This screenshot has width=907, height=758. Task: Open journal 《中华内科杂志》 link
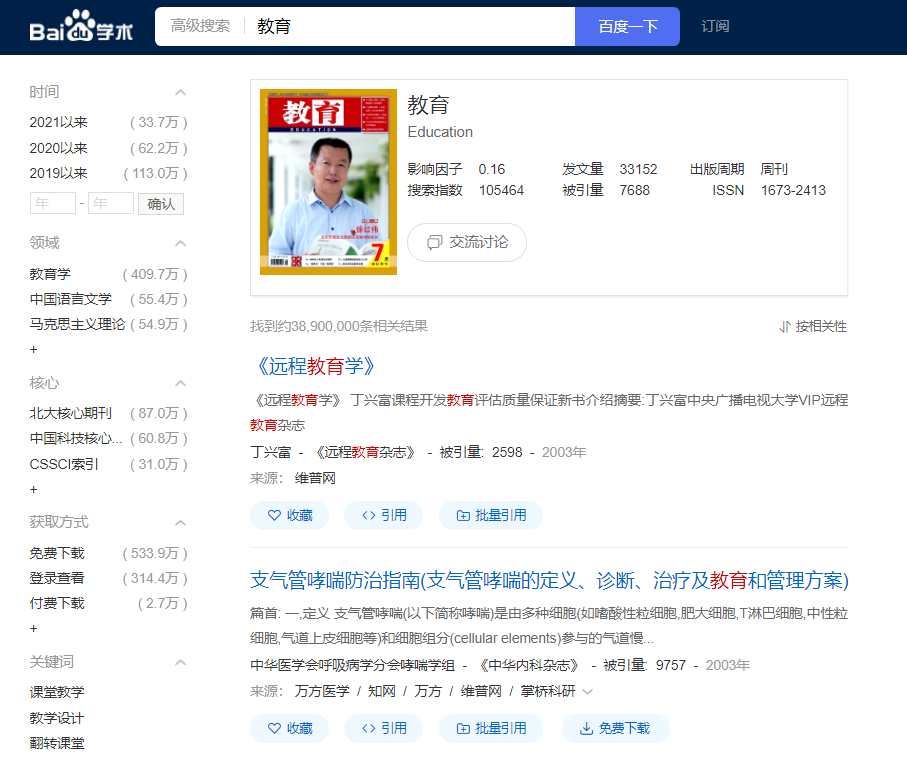point(528,665)
